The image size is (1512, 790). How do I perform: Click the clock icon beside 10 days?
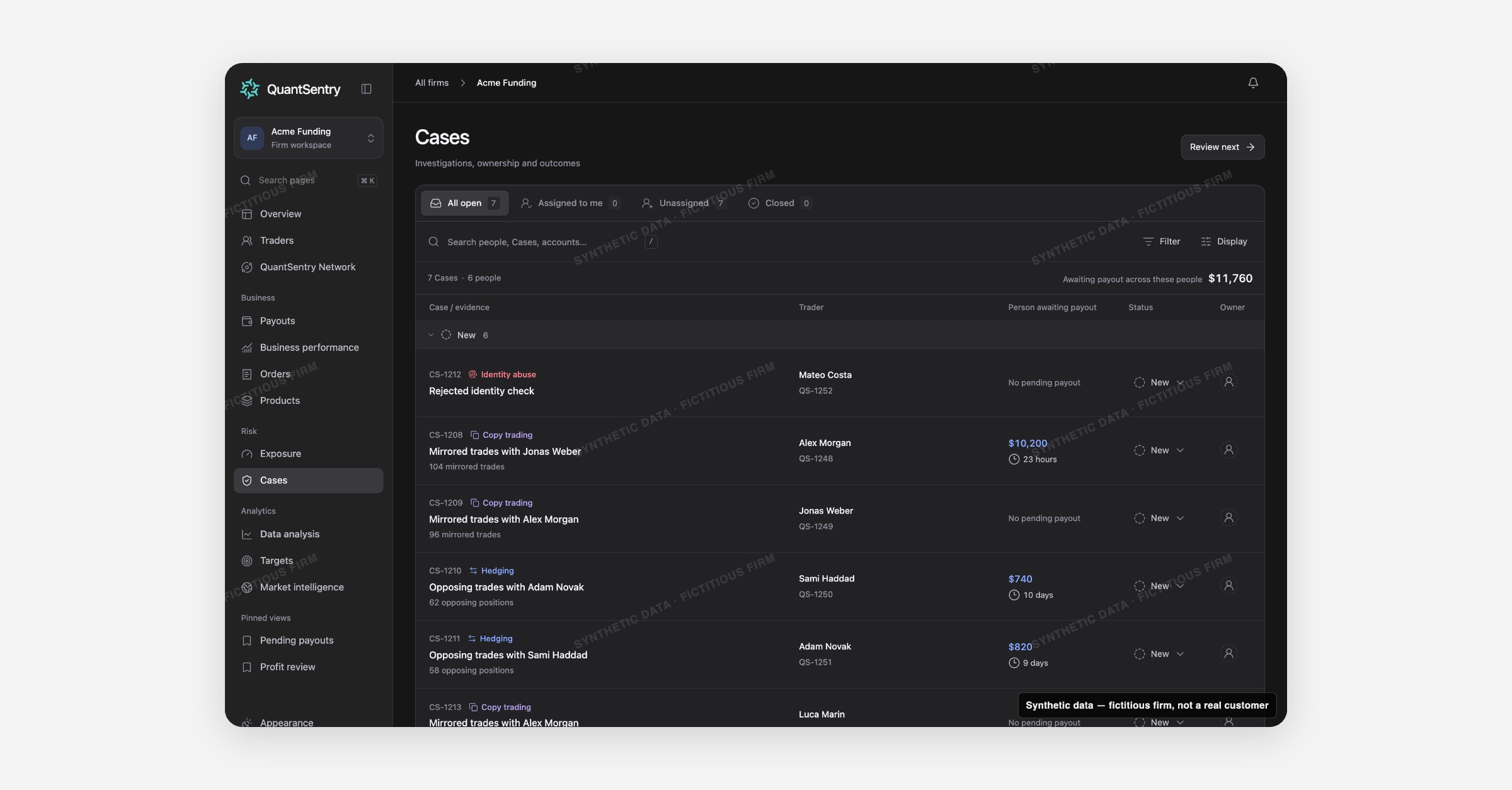pyautogui.click(x=1014, y=595)
